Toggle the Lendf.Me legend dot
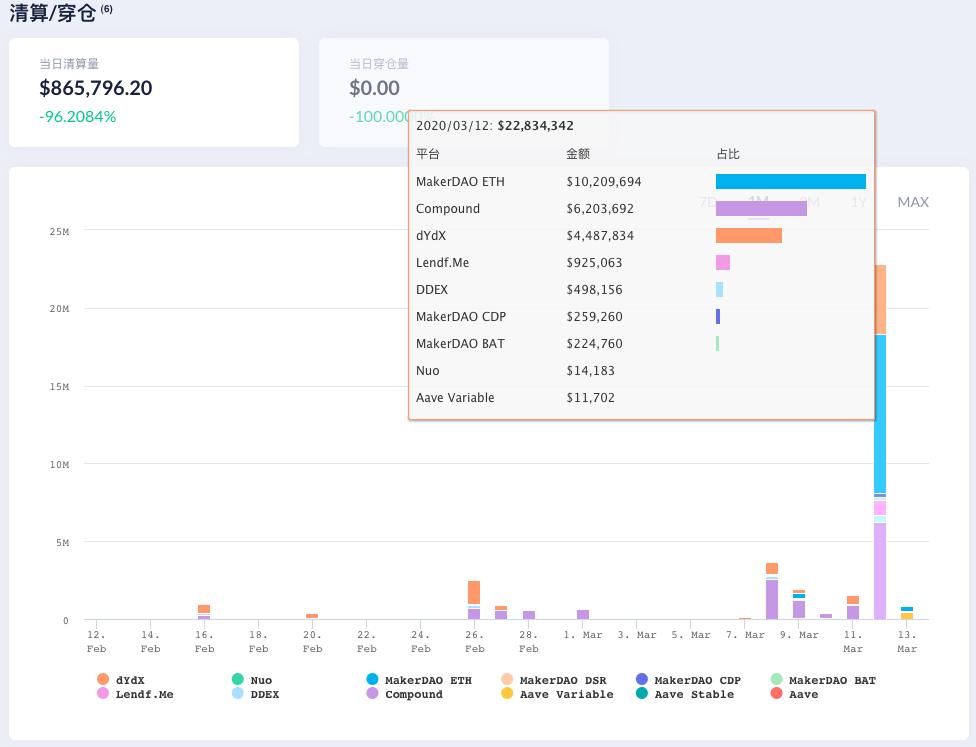 [103, 694]
